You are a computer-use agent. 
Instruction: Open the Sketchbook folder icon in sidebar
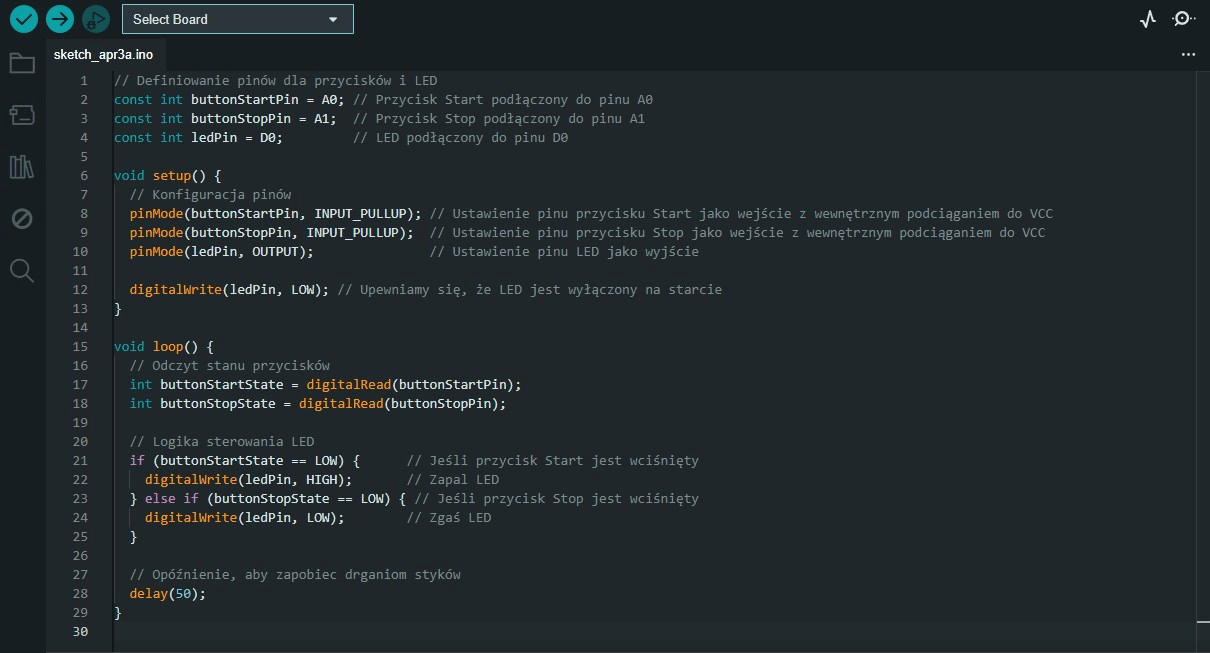pyautogui.click(x=22, y=63)
